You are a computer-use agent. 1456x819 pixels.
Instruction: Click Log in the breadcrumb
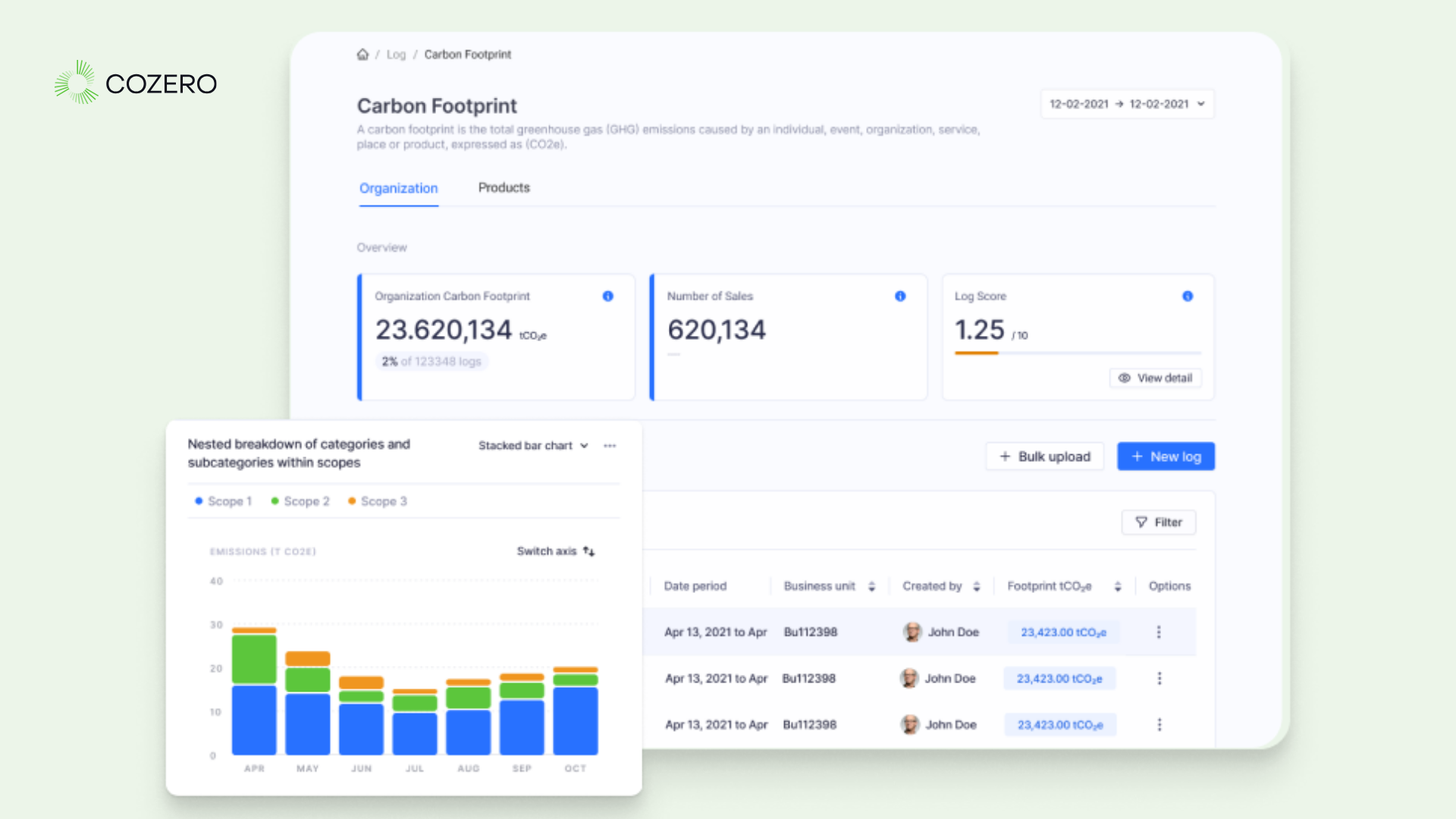[396, 55]
